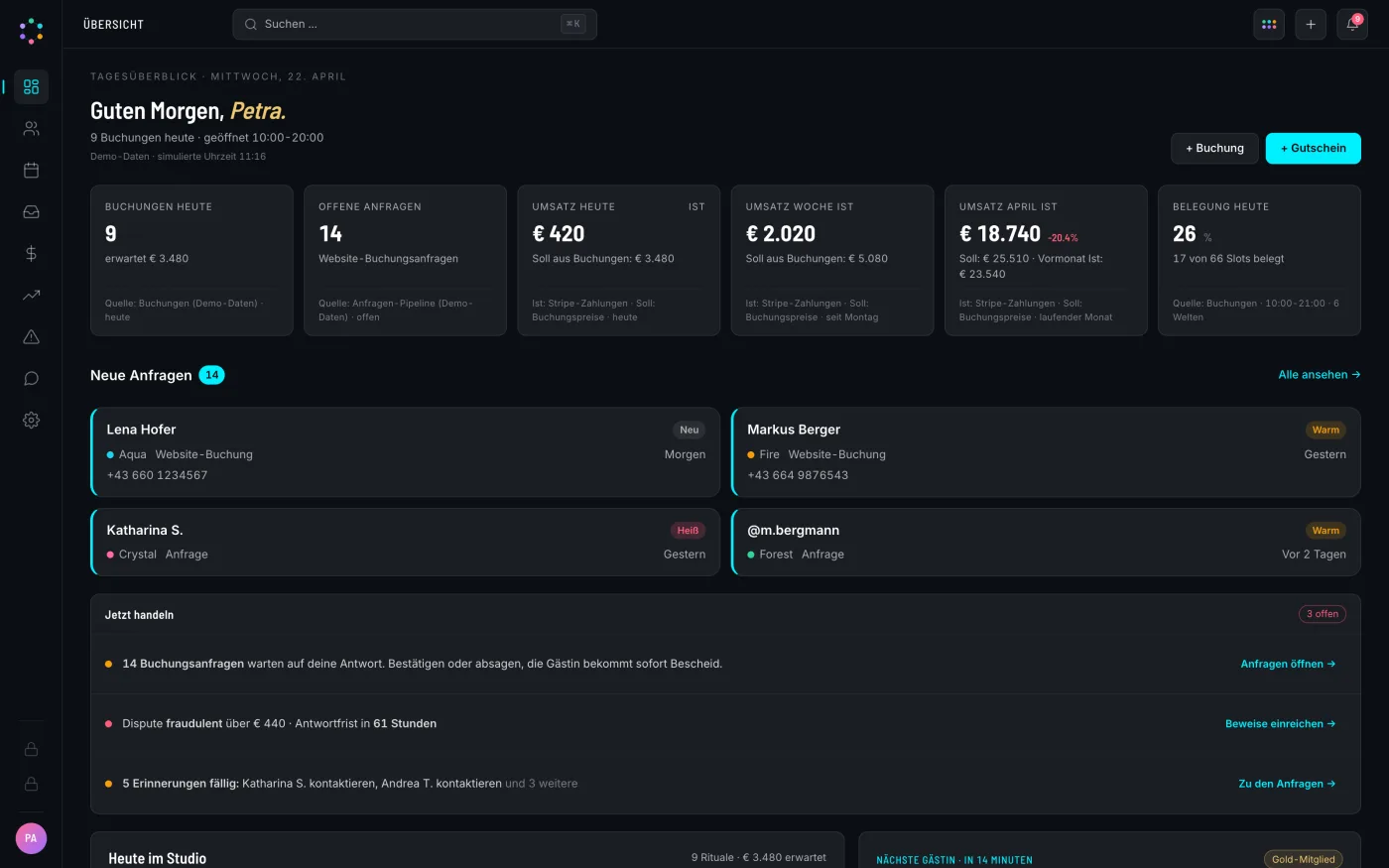The height and width of the screenshot is (868, 1389).
Task: Click Warm badge on Markus Berger
Action: point(1326,431)
